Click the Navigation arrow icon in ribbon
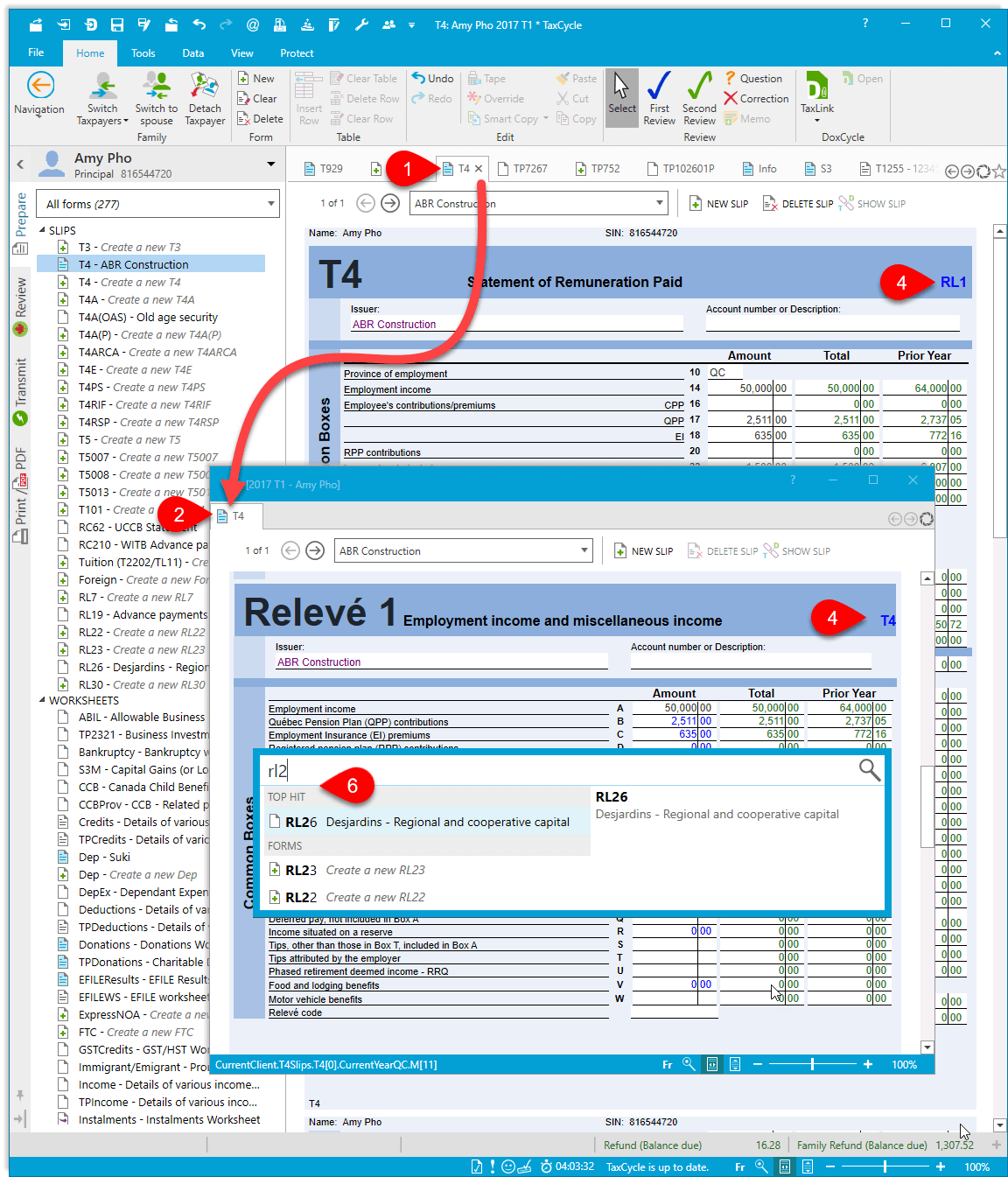Screen dimensions: 1008x1177 coord(40,87)
